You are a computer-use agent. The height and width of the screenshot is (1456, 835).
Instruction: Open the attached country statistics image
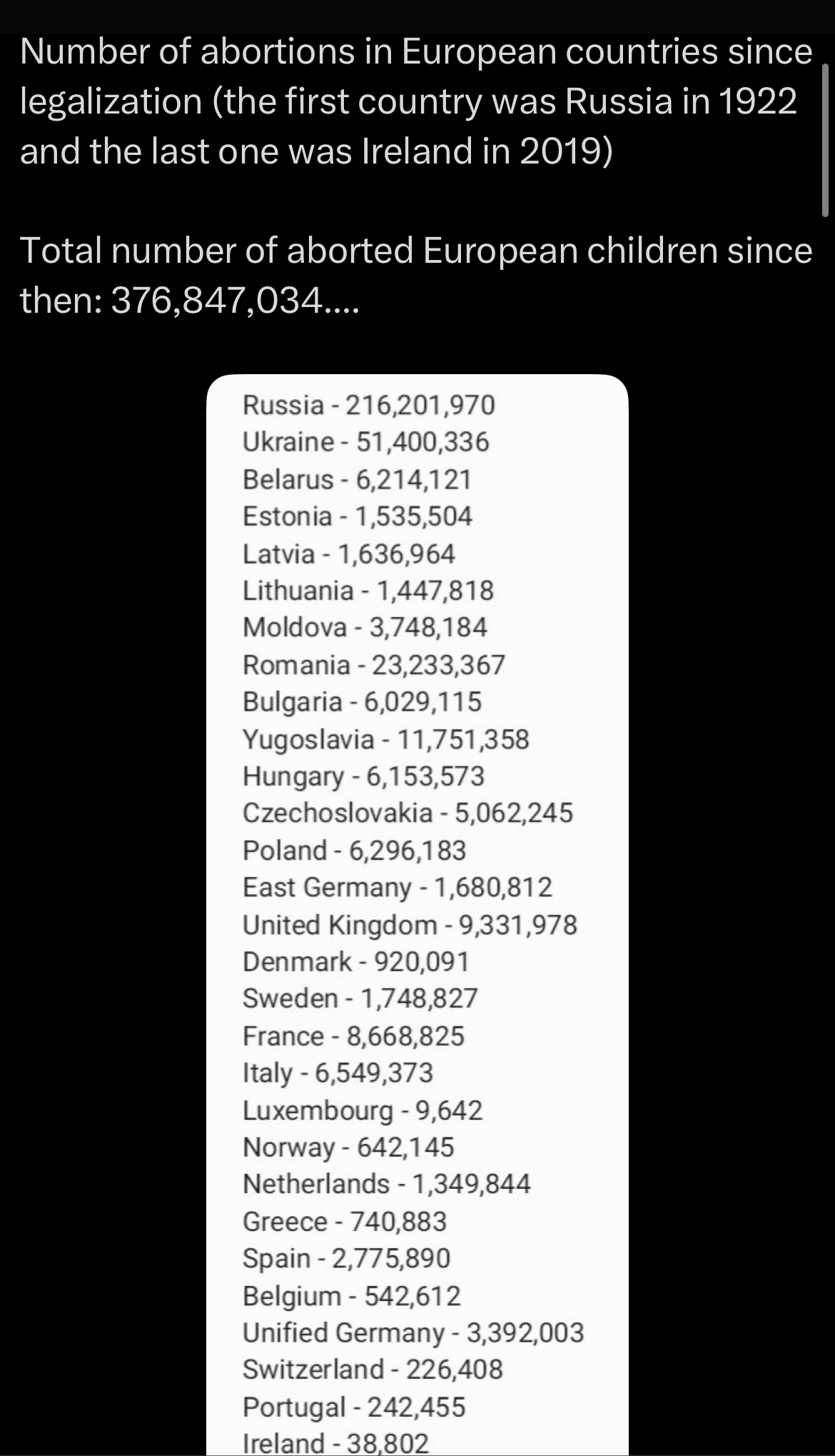417,914
